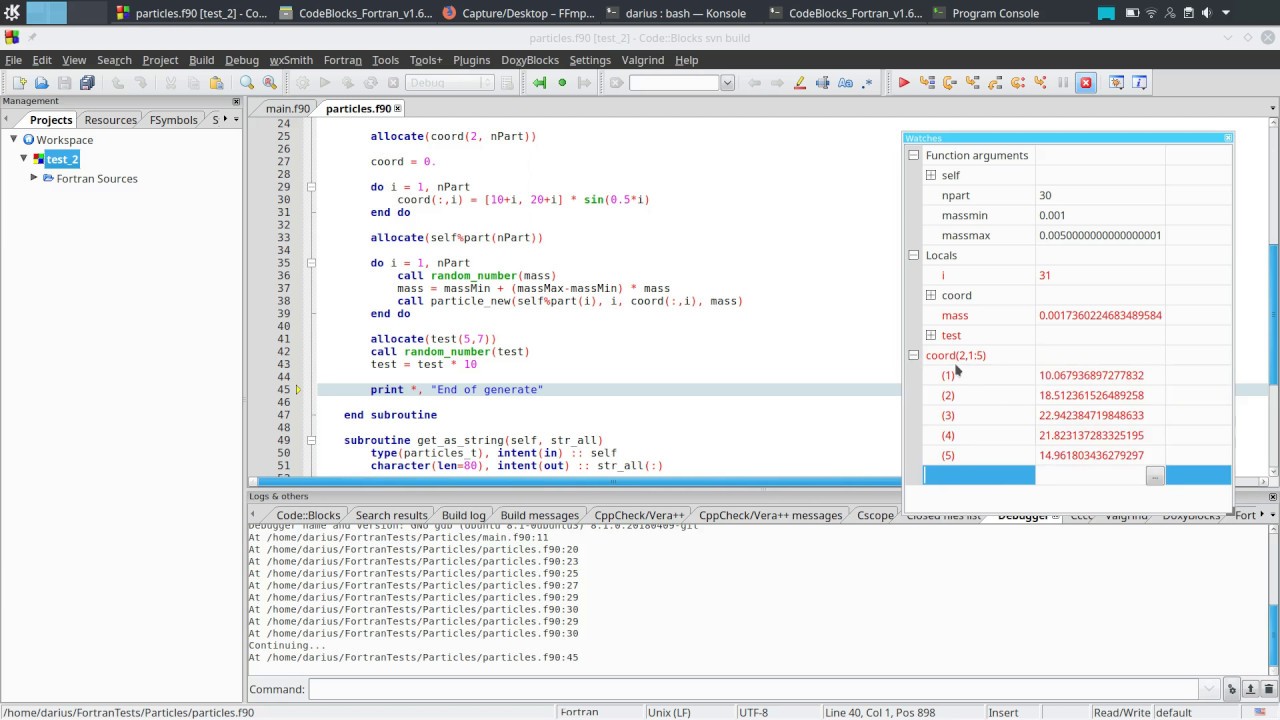This screenshot has width=1280, height=720.
Task: Open the wxSmith menu
Action: pyautogui.click(x=291, y=60)
